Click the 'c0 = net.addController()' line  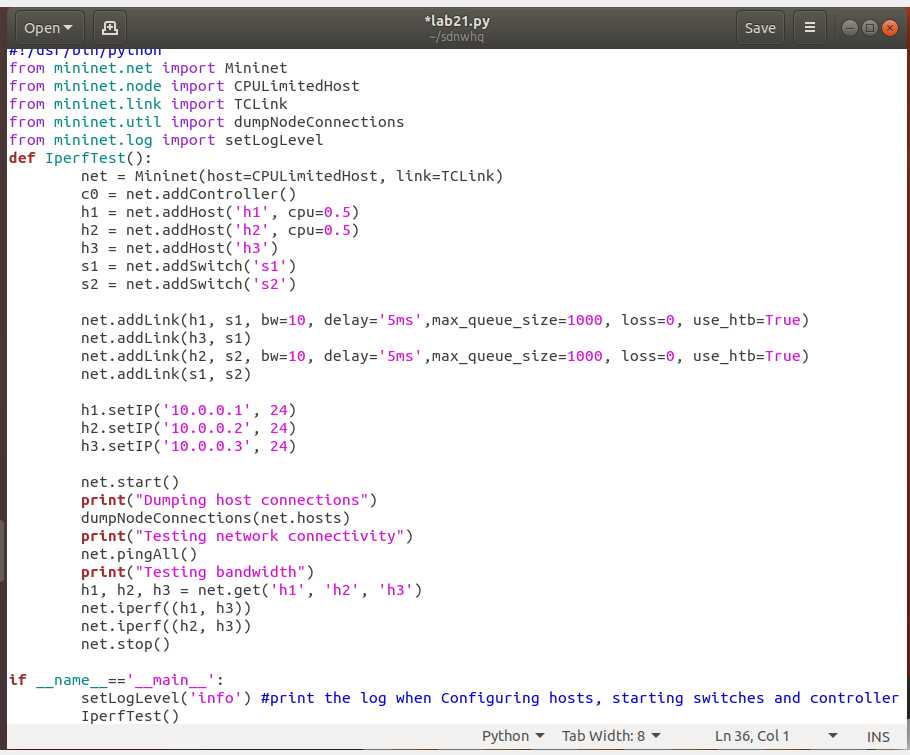(189, 194)
